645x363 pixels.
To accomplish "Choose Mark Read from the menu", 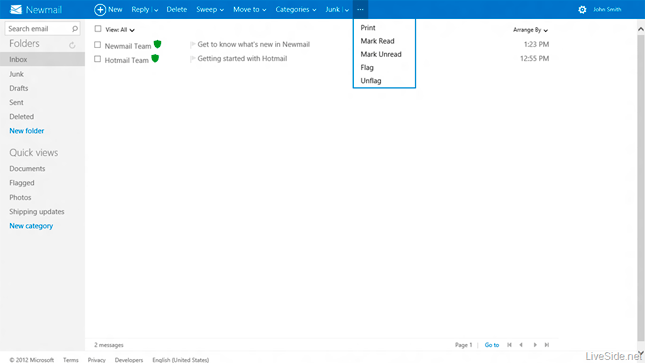I will 377,41.
